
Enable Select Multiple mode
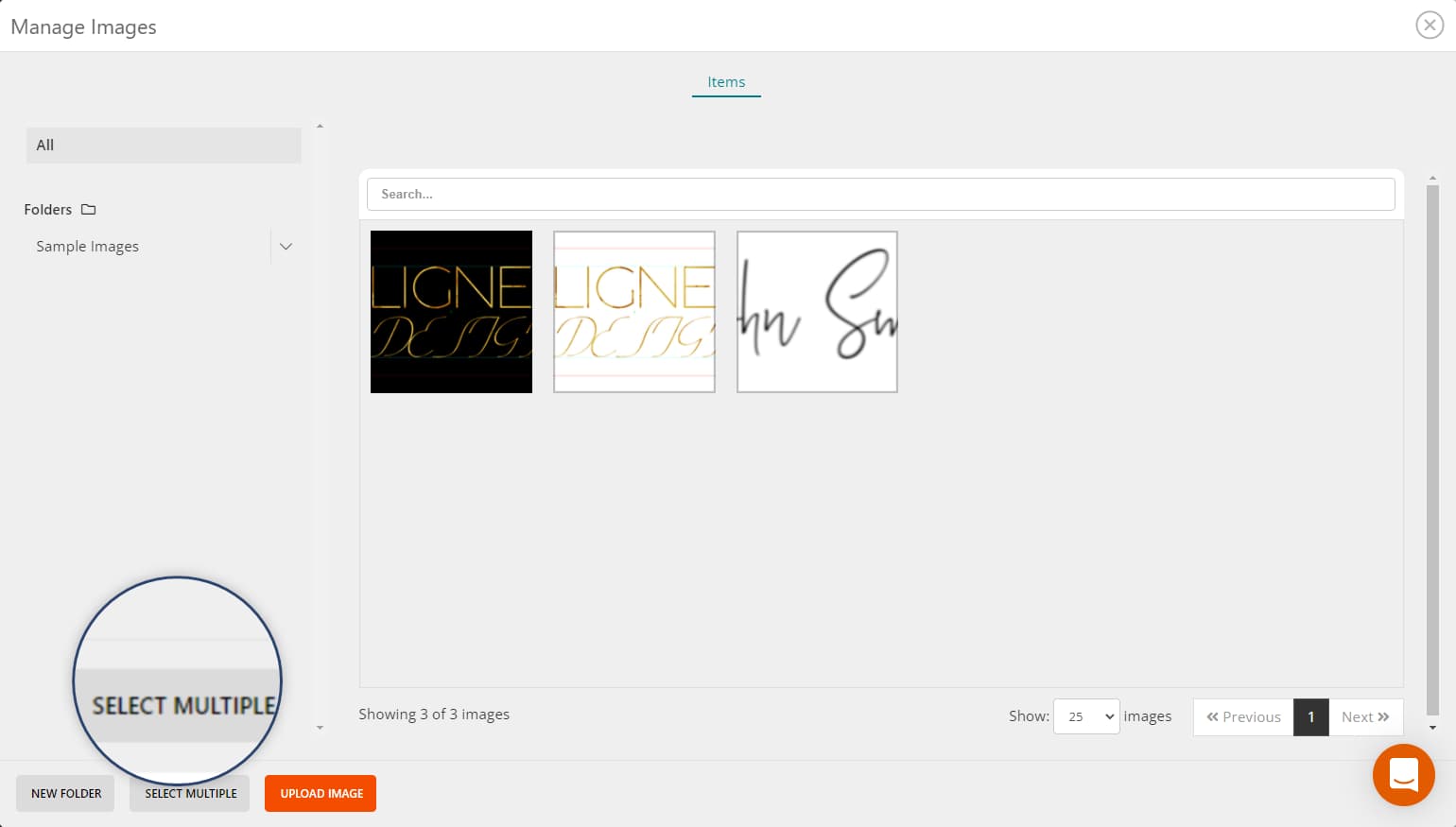[189, 793]
